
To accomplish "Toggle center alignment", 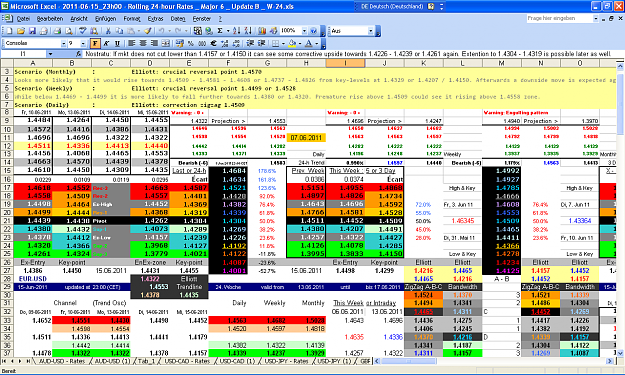I will pyautogui.click(x=143, y=43).
